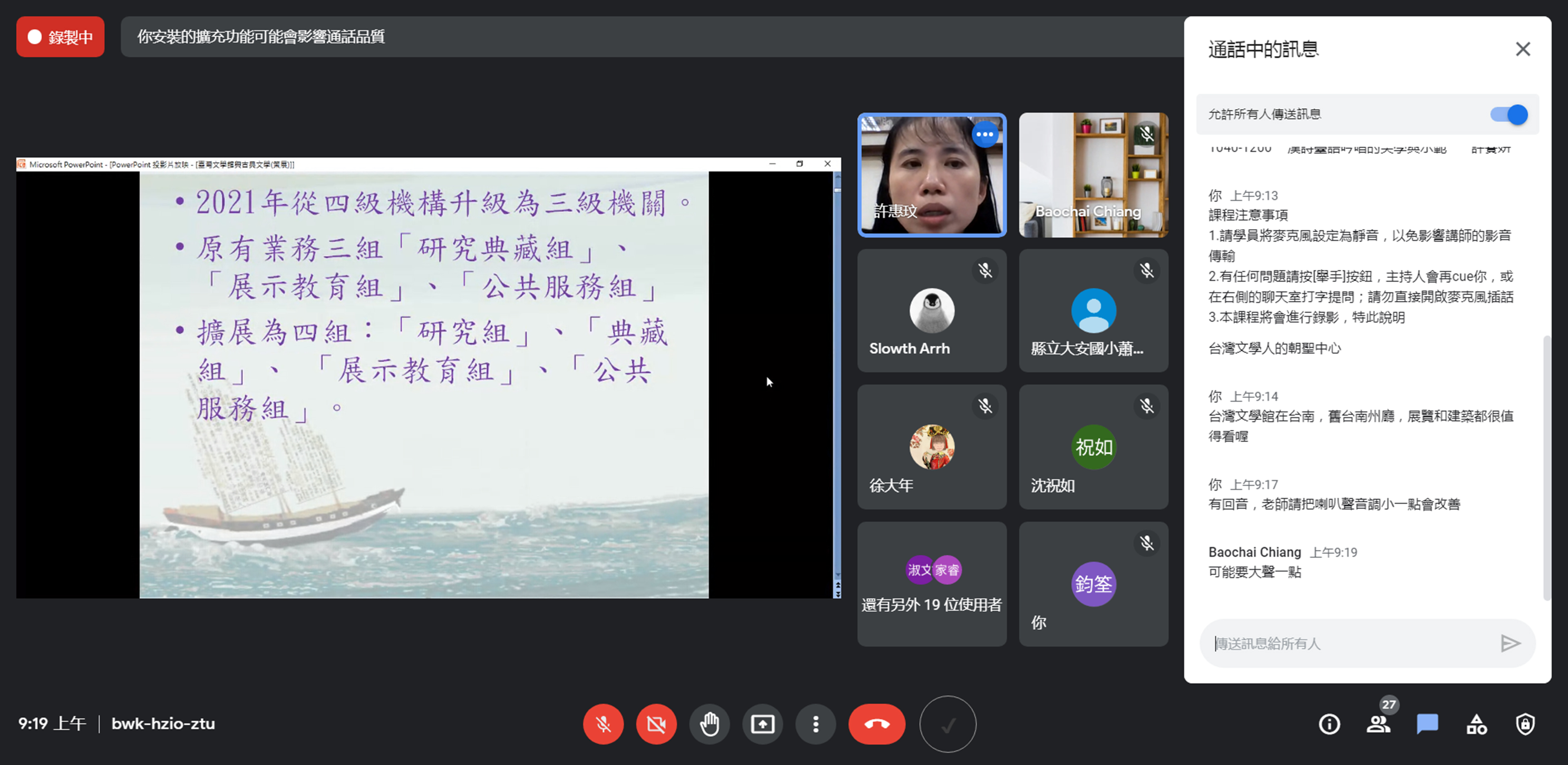Hang up with the red leave call button
1568x765 pixels.
click(x=877, y=724)
